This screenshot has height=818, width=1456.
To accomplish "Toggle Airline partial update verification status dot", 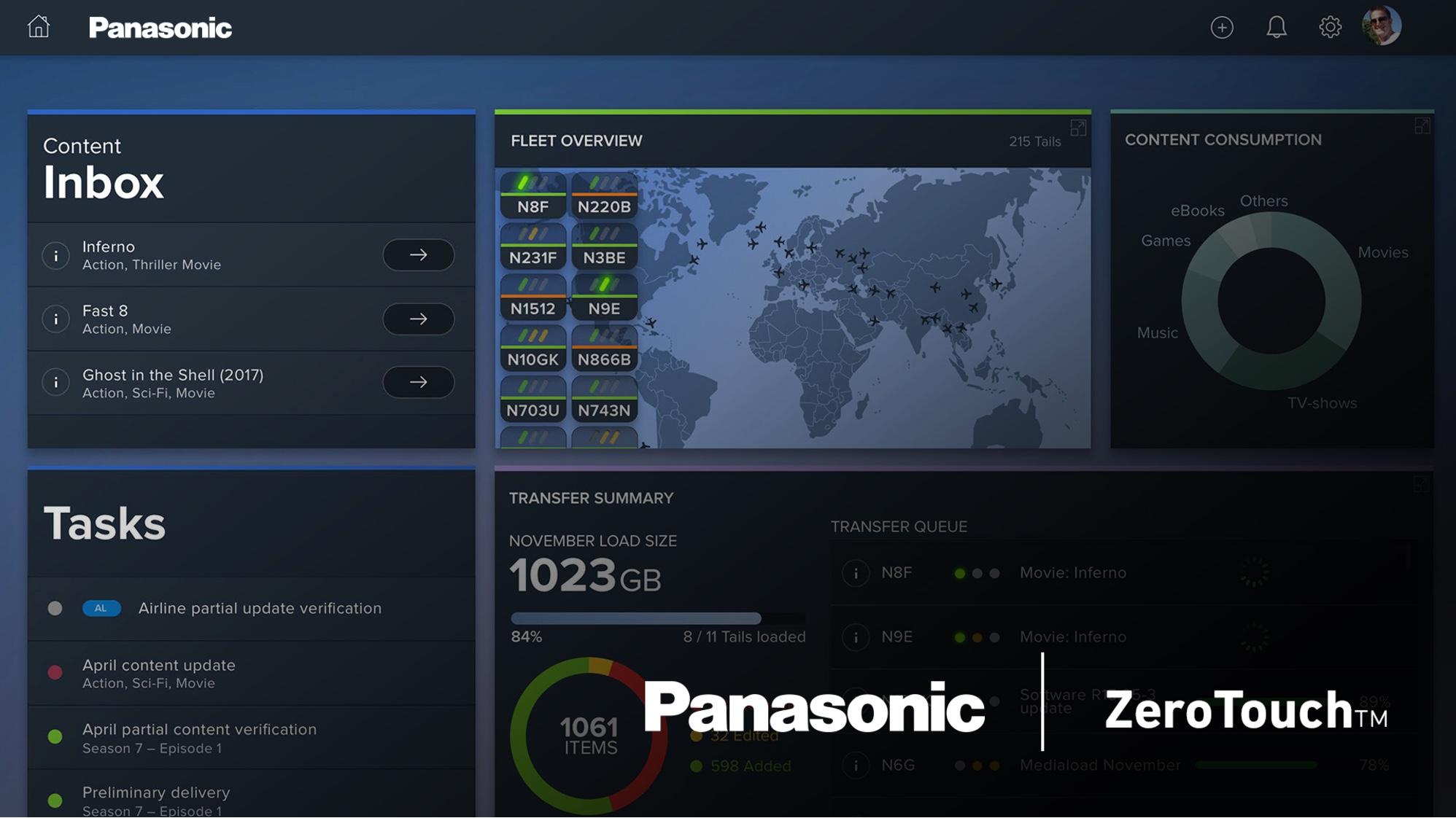I will coord(55,609).
